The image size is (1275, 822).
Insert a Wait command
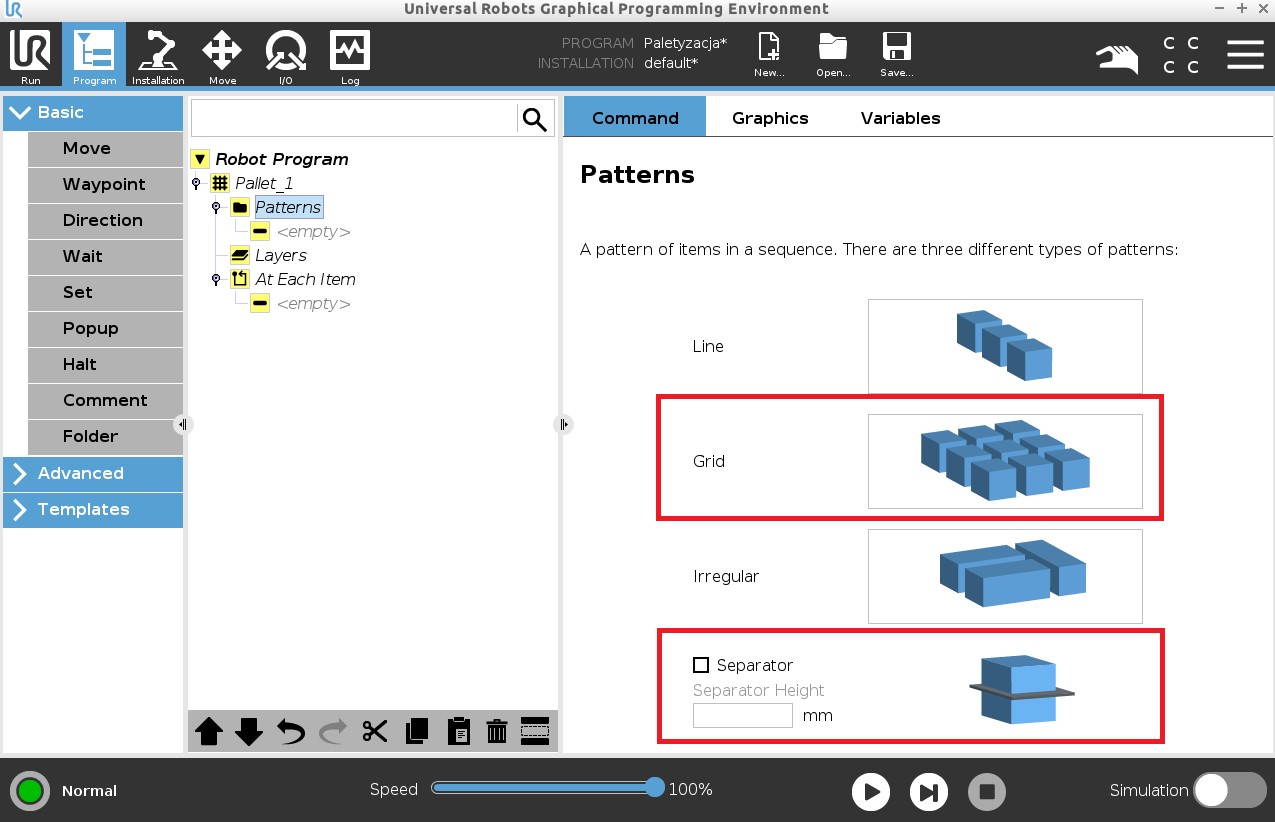[105, 257]
